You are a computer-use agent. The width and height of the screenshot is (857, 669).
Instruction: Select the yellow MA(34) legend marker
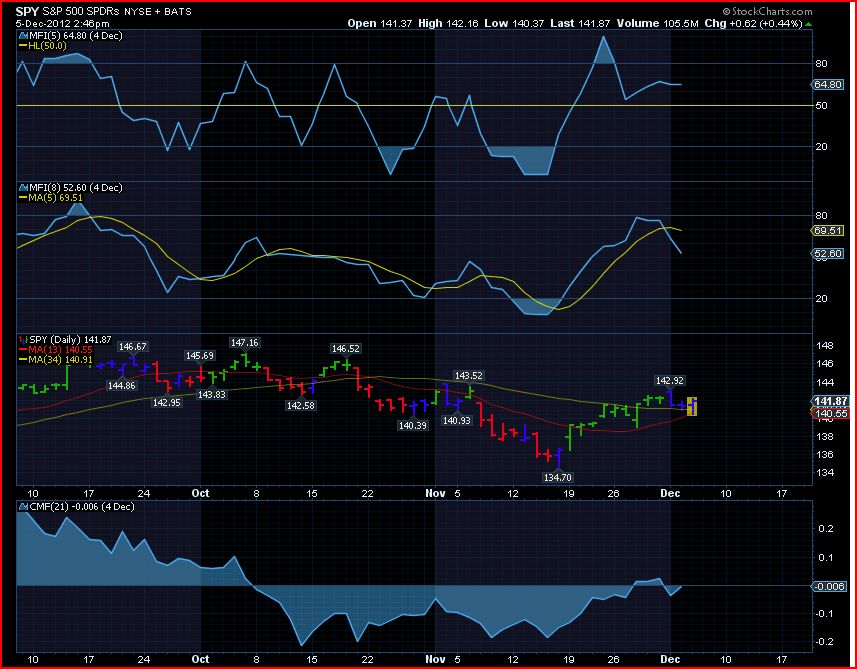(x=23, y=360)
